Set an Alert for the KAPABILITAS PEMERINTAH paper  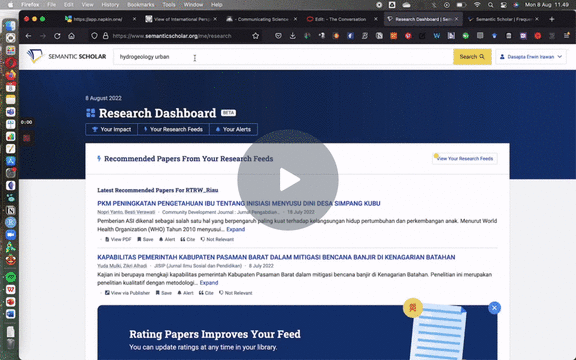[185, 293]
